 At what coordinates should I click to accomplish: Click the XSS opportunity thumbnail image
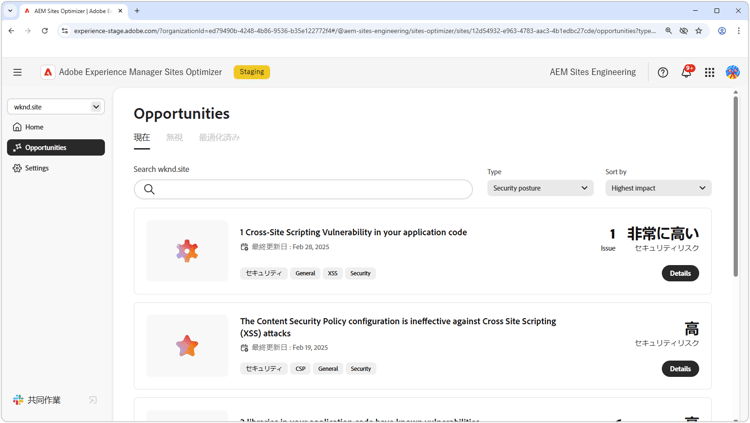[x=187, y=251]
